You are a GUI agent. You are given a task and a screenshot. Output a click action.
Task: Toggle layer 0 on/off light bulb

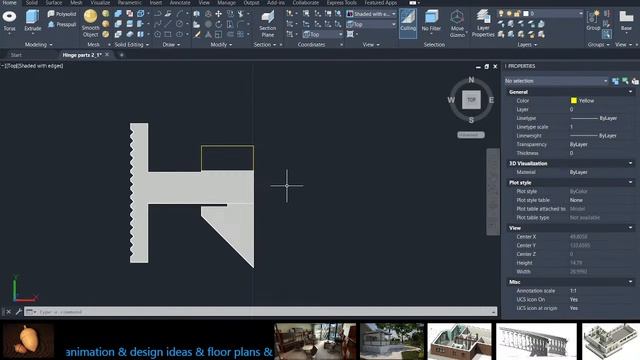coord(501,13)
